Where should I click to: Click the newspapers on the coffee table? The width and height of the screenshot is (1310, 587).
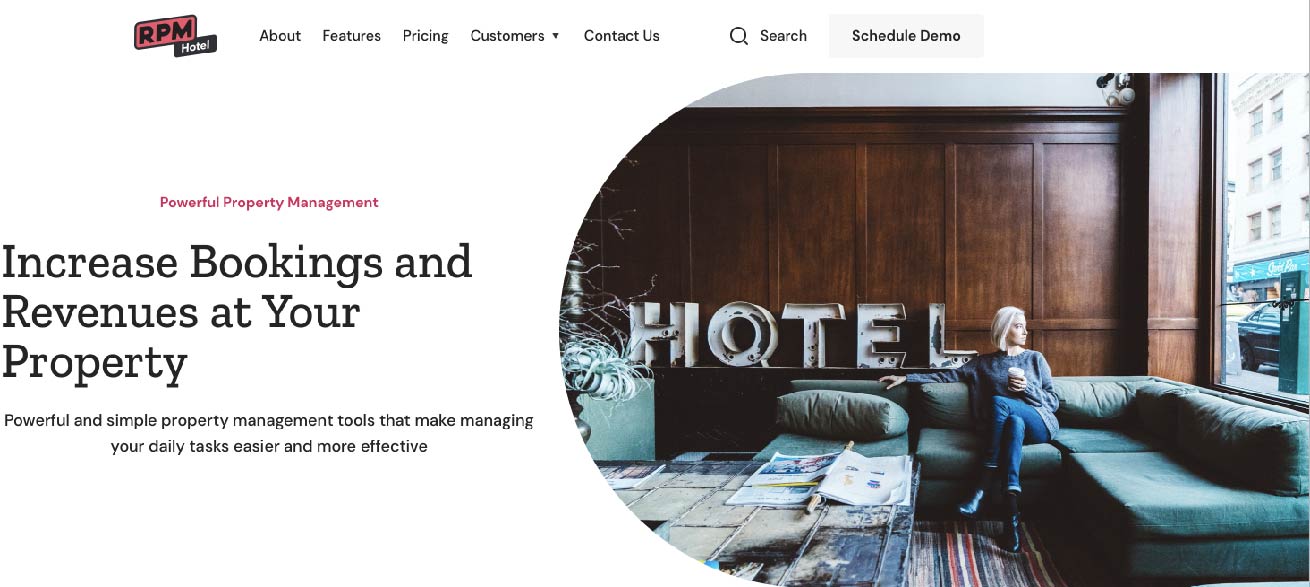[x=820, y=477]
